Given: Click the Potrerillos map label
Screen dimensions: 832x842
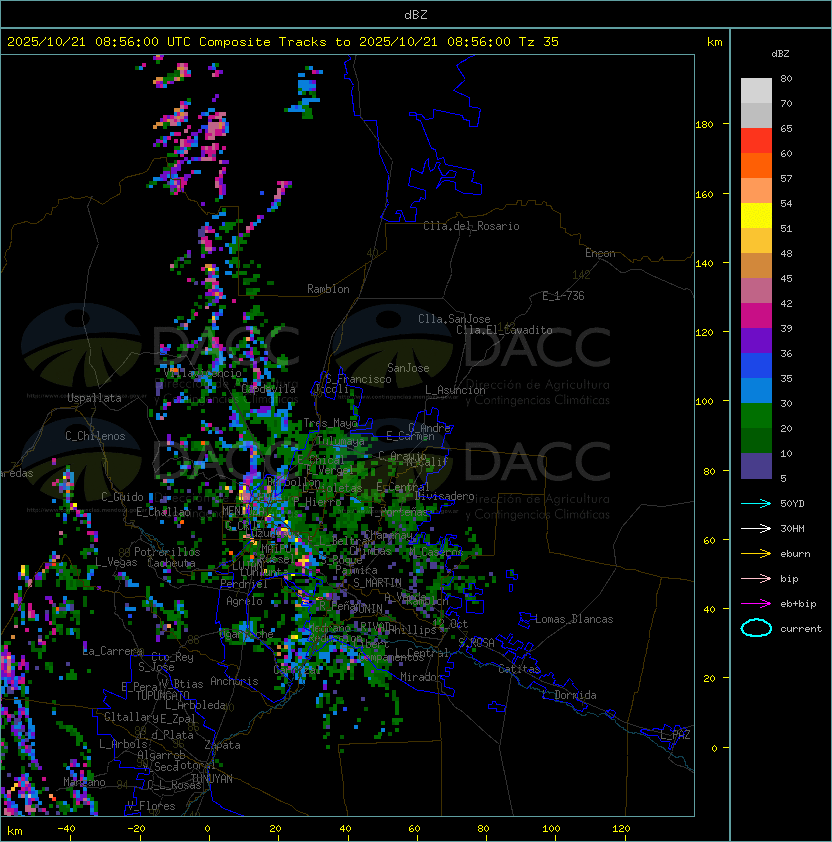Looking at the screenshot, I should [x=167, y=552].
